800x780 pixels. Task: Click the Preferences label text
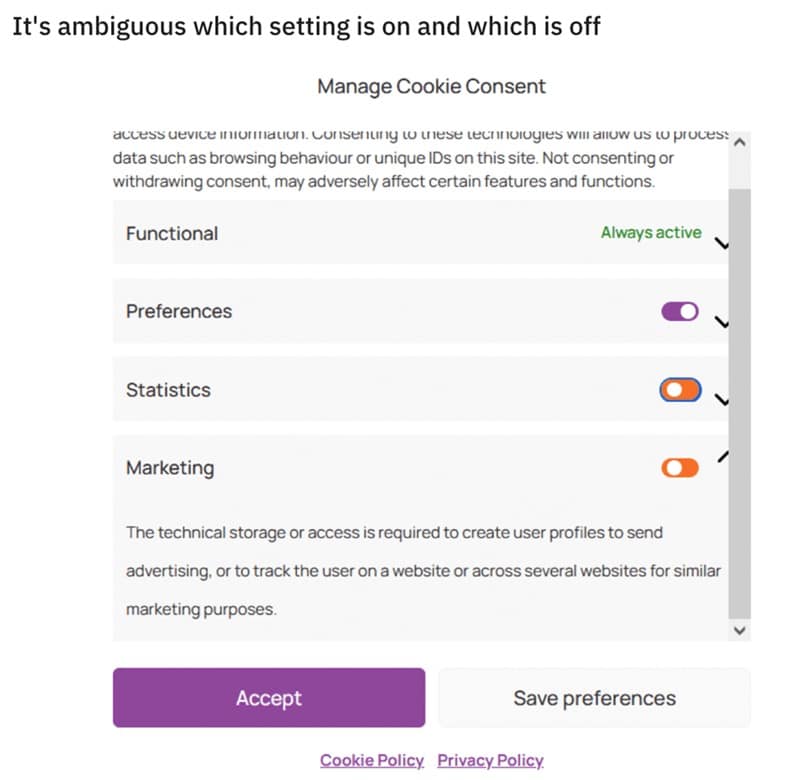click(178, 311)
